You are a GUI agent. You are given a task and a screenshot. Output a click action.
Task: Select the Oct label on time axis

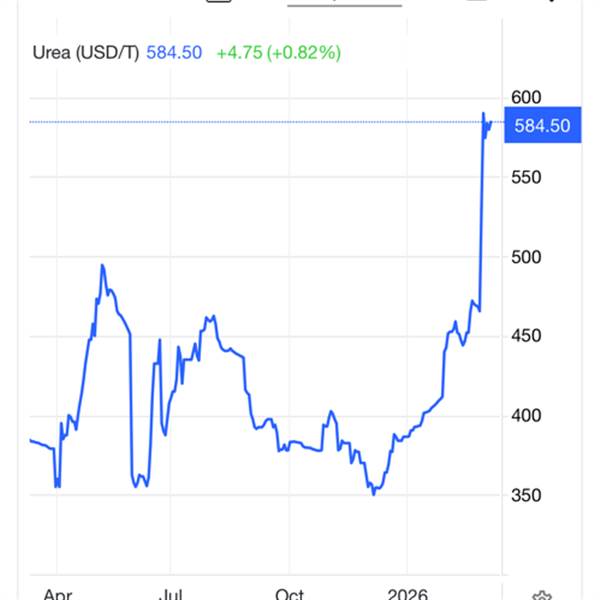click(x=290, y=594)
